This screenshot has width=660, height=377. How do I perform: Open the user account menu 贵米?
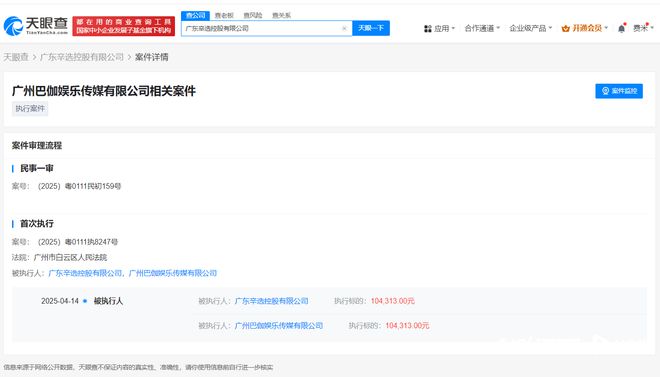pos(643,28)
